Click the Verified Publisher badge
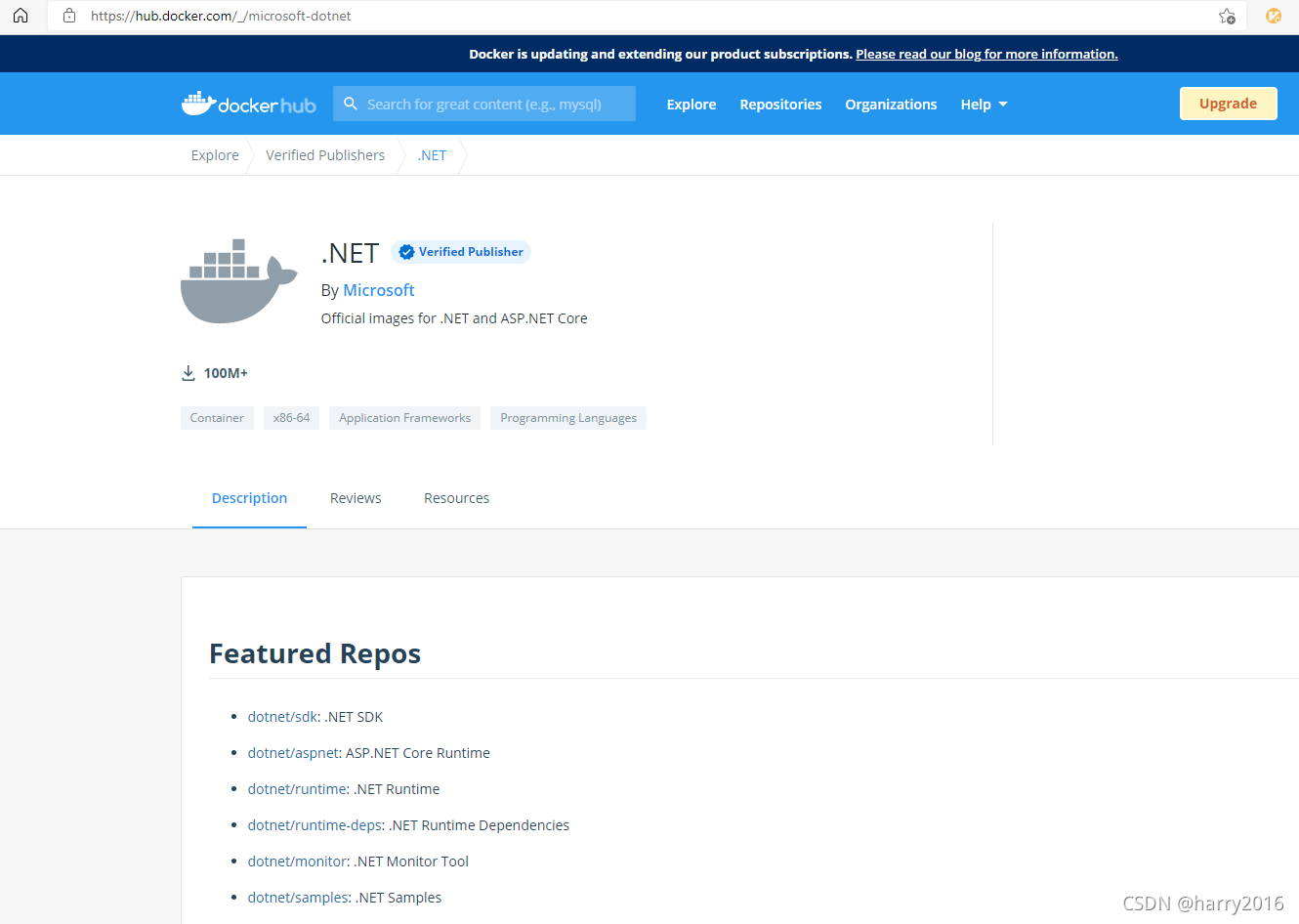1299x924 pixels. (461, 252)
